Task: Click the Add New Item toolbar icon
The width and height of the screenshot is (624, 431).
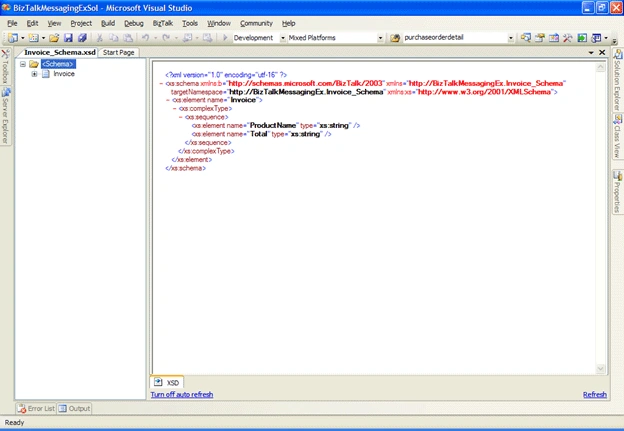Action: click(34, 38)
